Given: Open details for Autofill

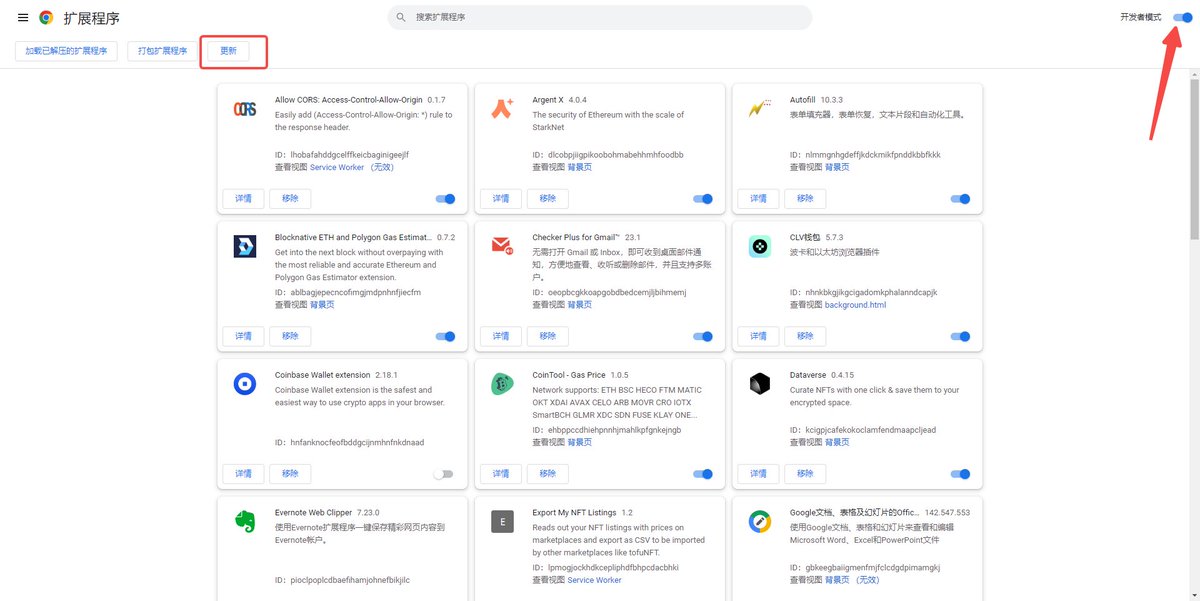Looking at the screenshot, I should coord(758,199).
